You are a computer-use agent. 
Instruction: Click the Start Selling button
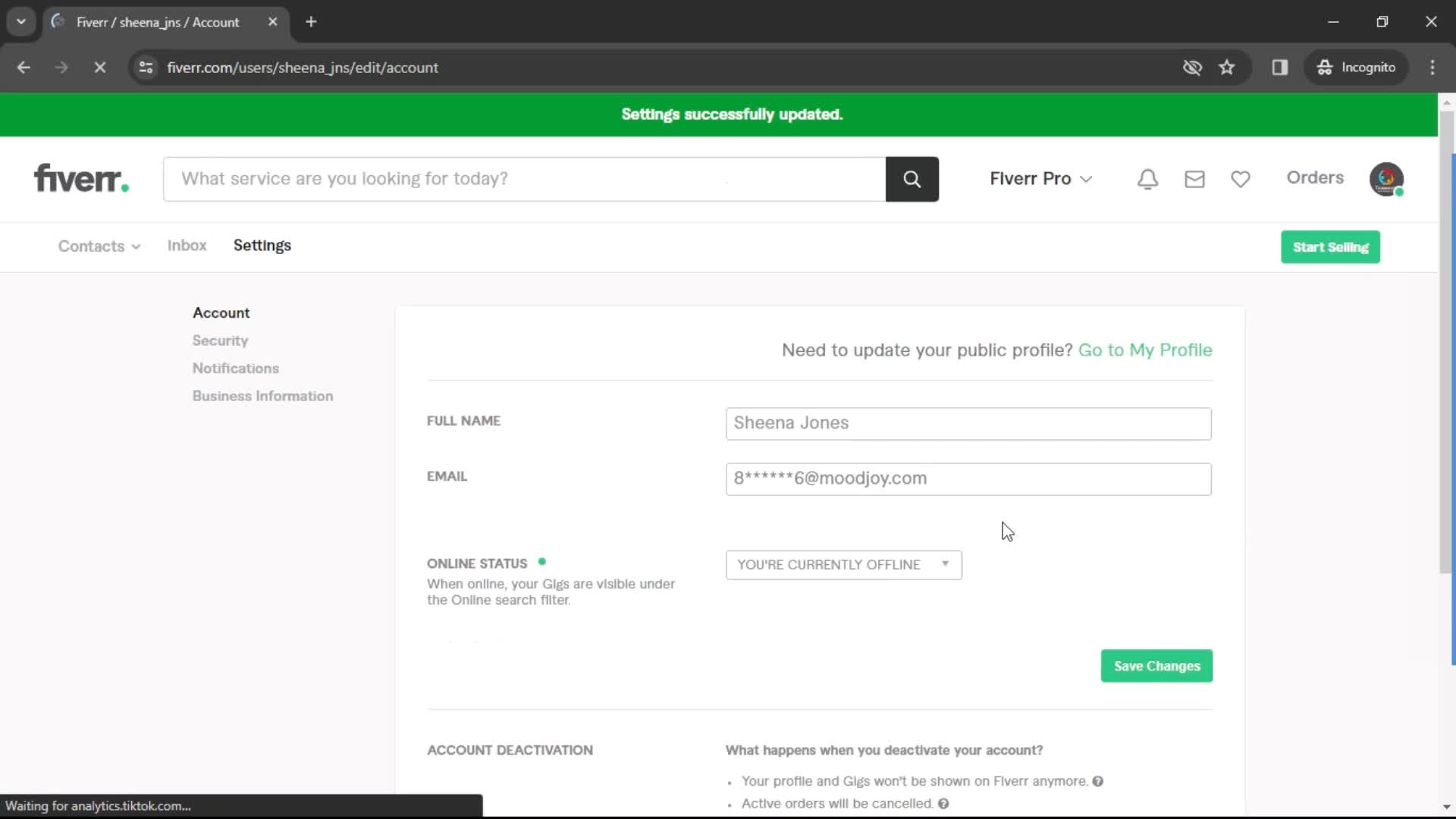[x=1331, y=246]
